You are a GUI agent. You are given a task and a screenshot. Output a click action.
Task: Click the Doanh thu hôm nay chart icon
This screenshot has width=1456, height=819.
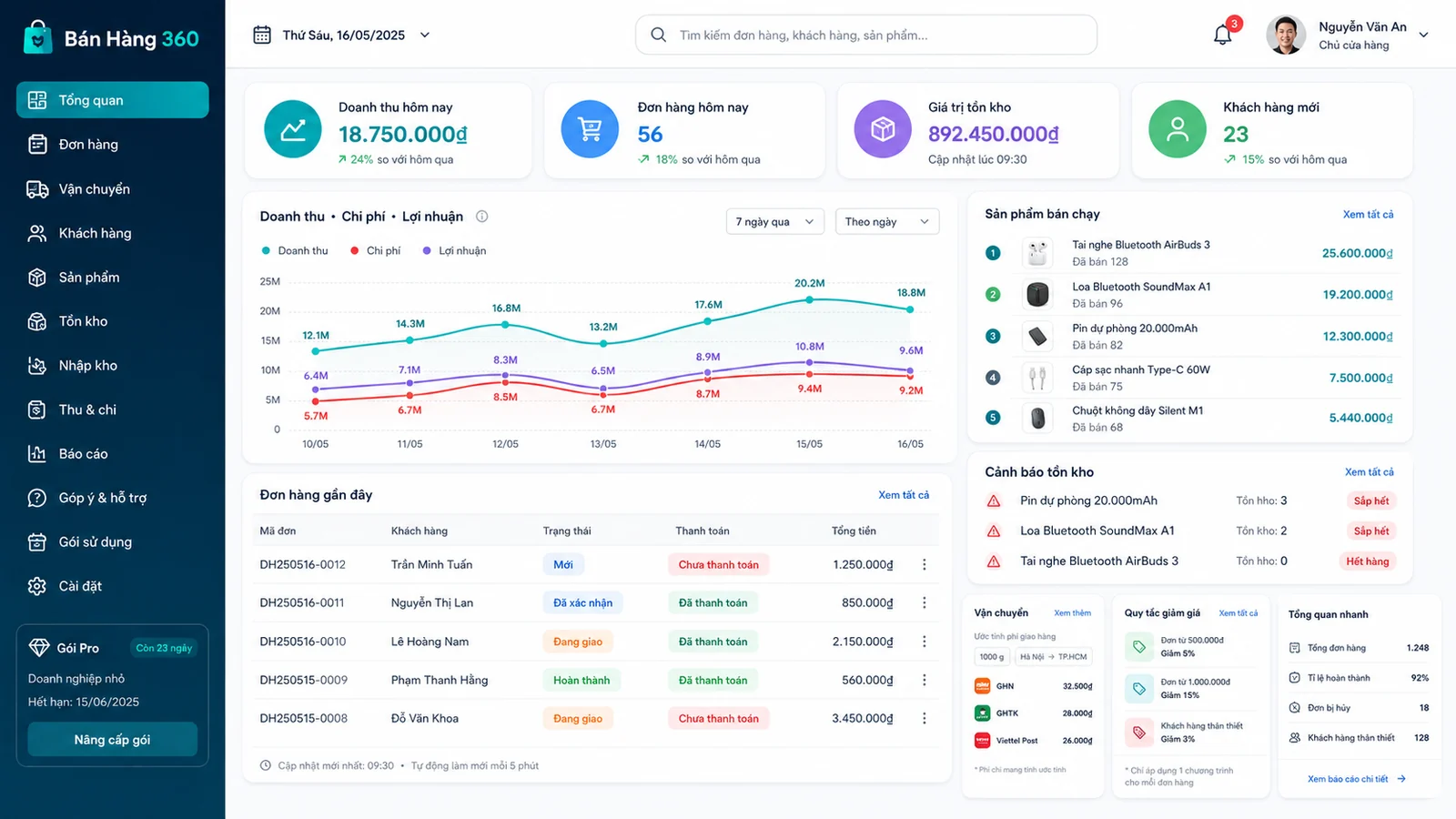click(293, 129)
